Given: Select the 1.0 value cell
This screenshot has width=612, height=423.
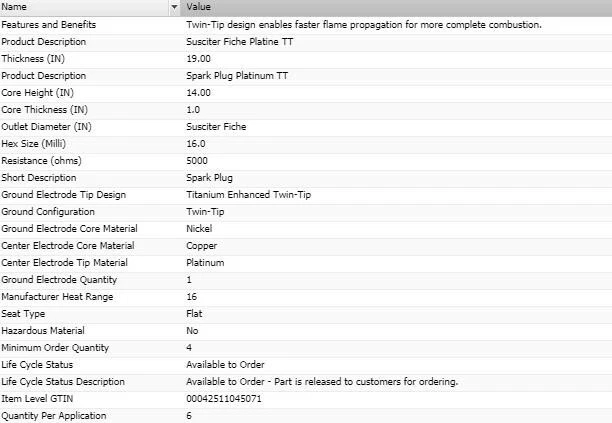Looking at the screenshot, I should [x=193, y=110].
